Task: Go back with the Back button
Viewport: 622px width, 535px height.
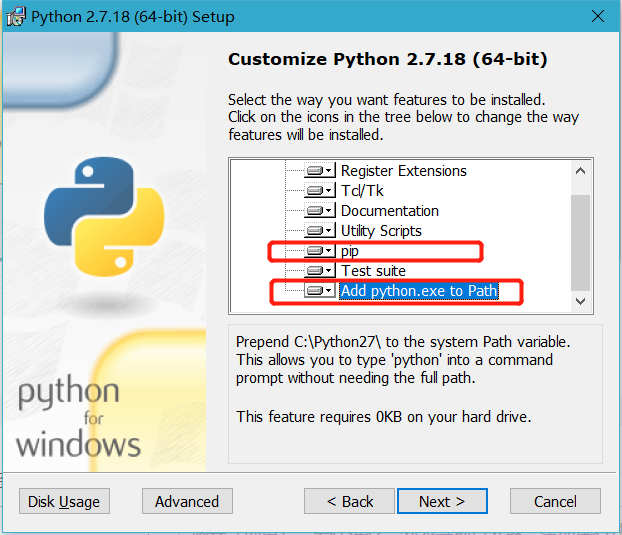Action: [349, 501]
